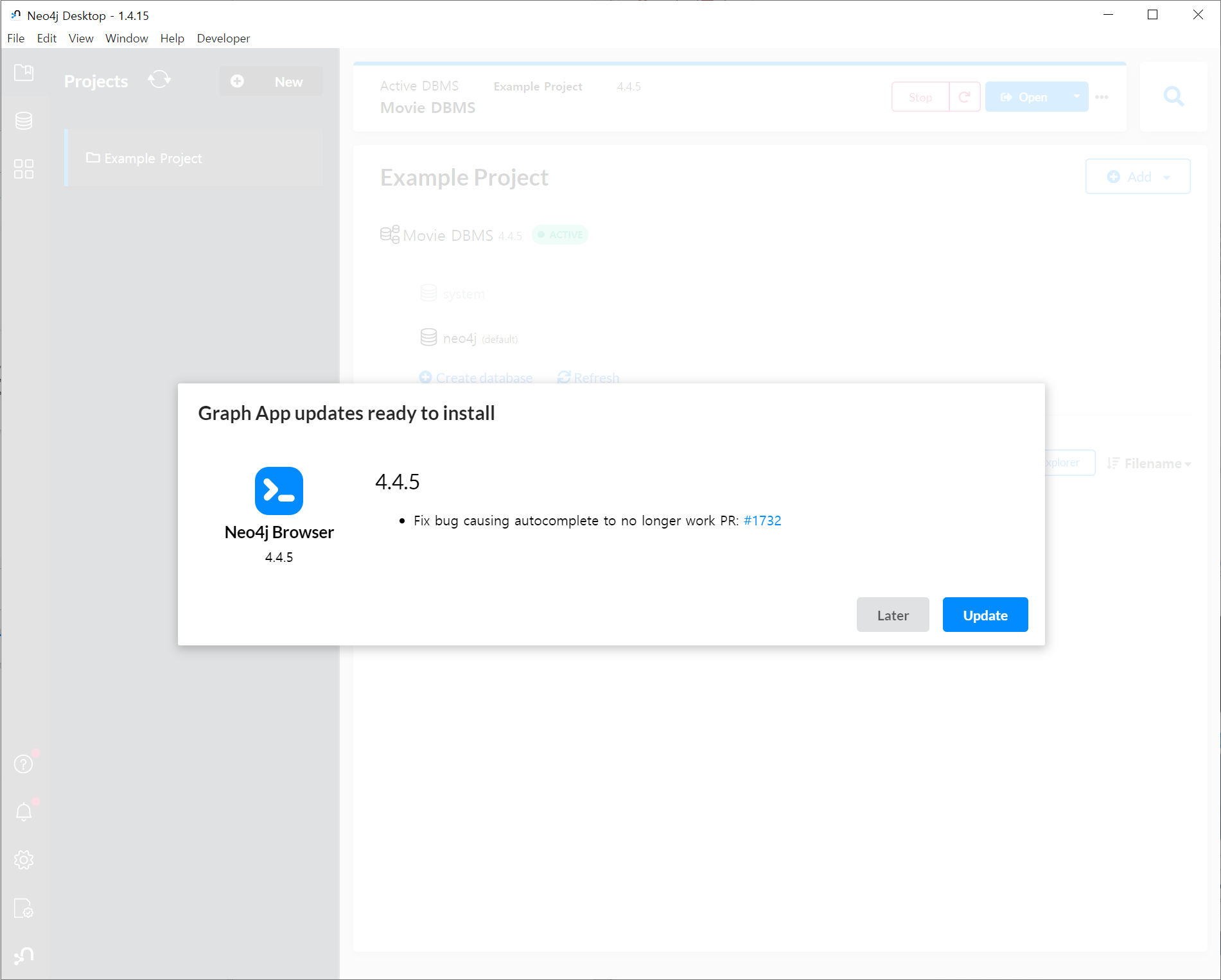Open PR link #1732
Image resolution: width=1221 pixels, height=980 pixels.
point(762,521)
